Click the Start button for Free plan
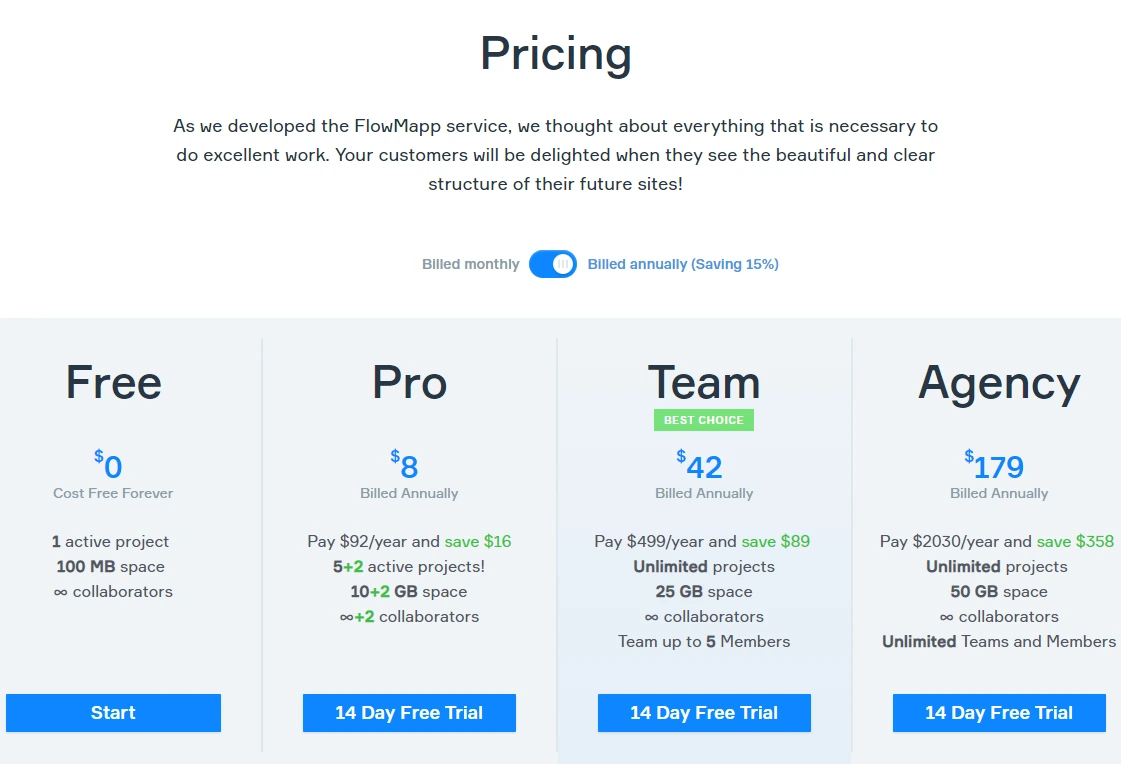1121x764 pixels. (113, 713)
